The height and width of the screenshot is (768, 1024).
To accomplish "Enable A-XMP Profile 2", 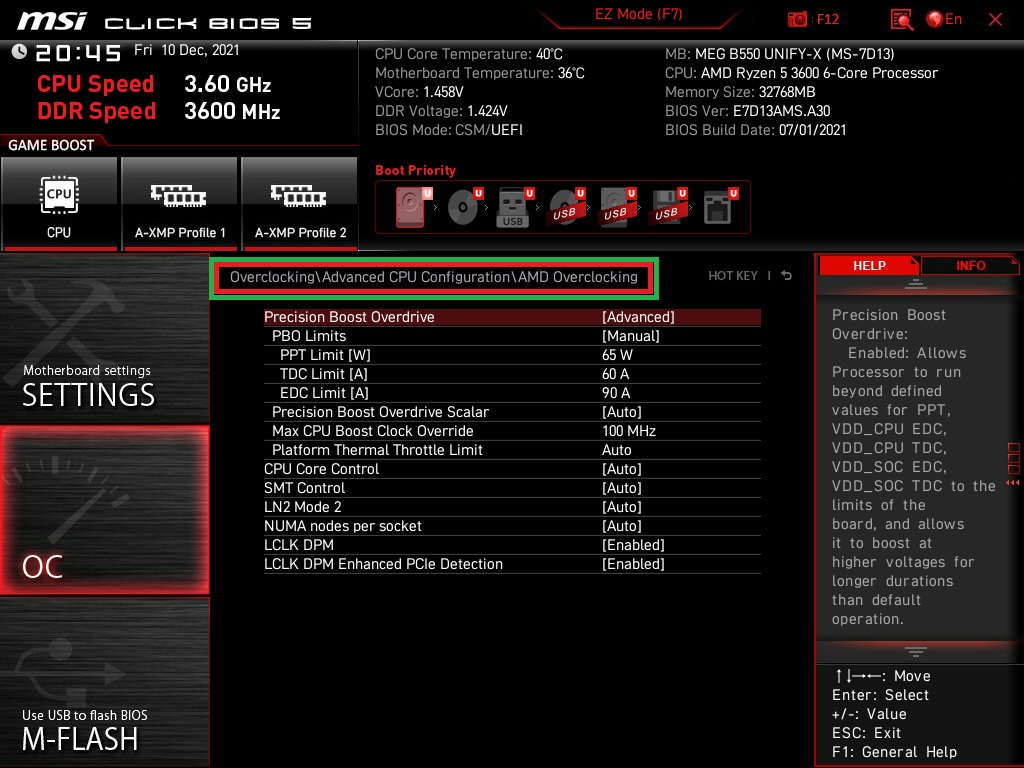I will coord(300,204).
